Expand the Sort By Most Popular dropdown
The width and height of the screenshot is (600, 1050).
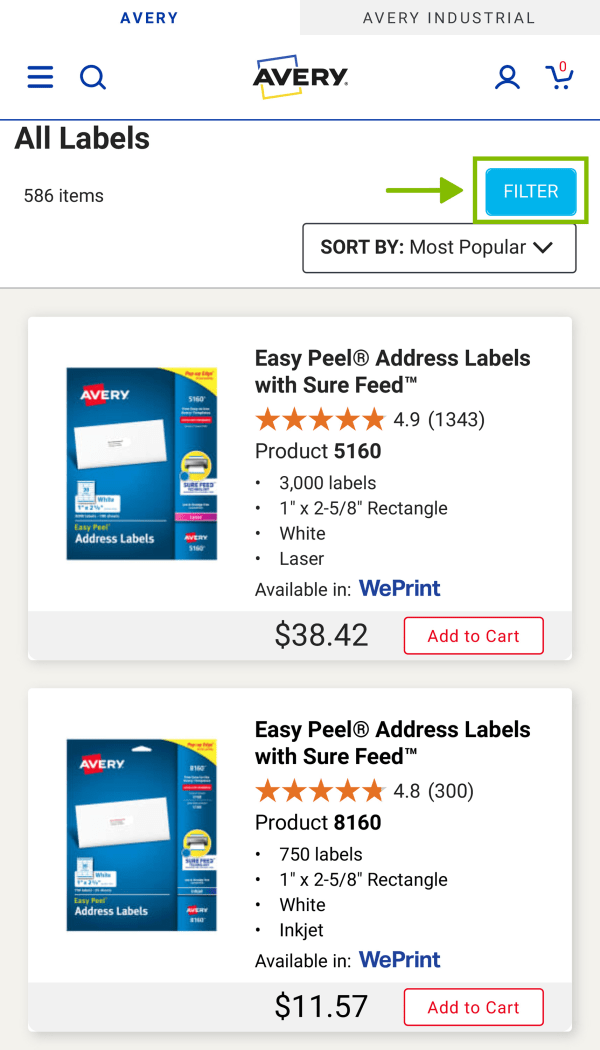[x=439, y=248]
